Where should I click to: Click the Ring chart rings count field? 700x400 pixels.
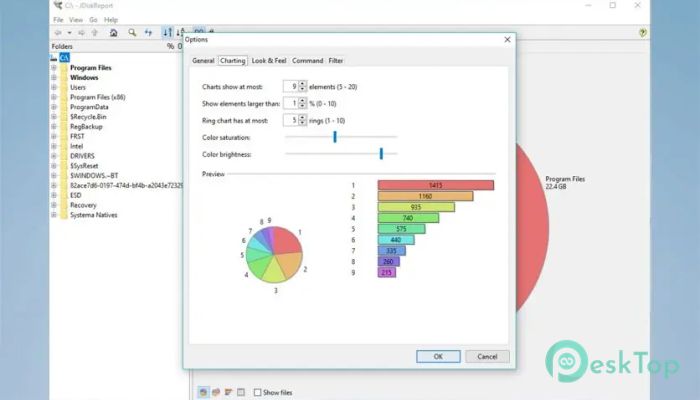tap(291, 121)
